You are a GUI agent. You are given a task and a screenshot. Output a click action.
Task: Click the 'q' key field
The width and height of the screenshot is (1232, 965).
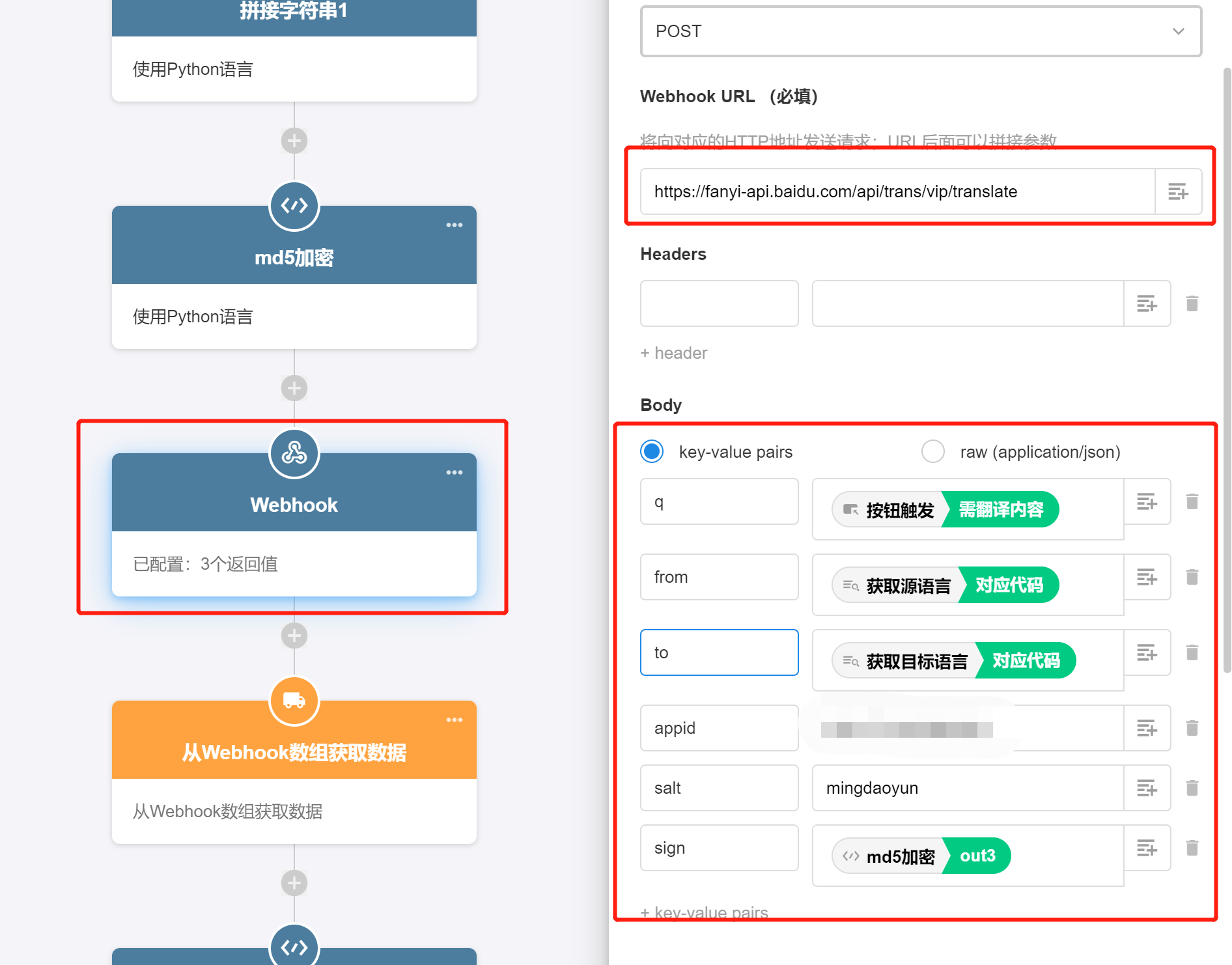click(x=719, y=501)
